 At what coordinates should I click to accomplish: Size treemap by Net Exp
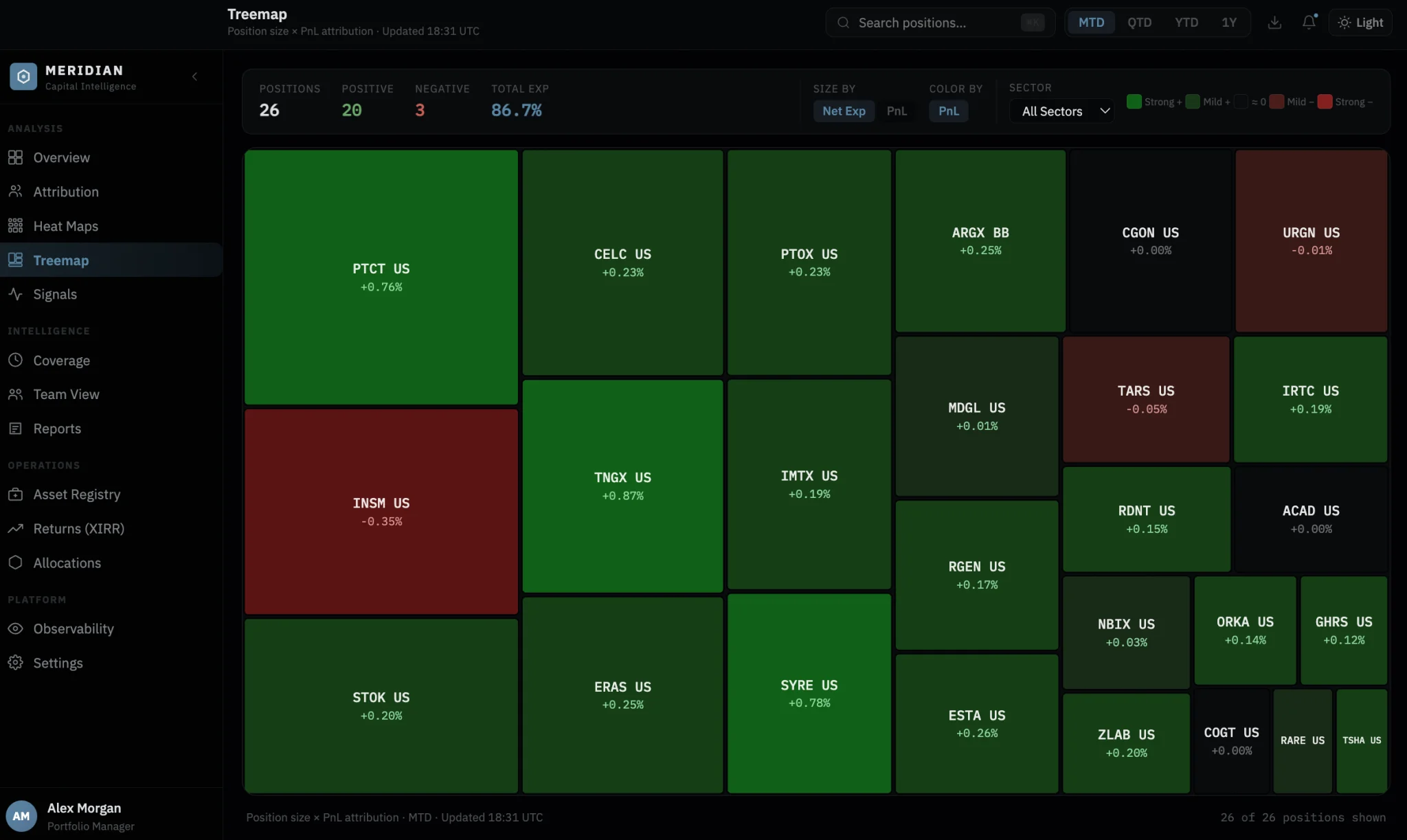pos(844,111)
